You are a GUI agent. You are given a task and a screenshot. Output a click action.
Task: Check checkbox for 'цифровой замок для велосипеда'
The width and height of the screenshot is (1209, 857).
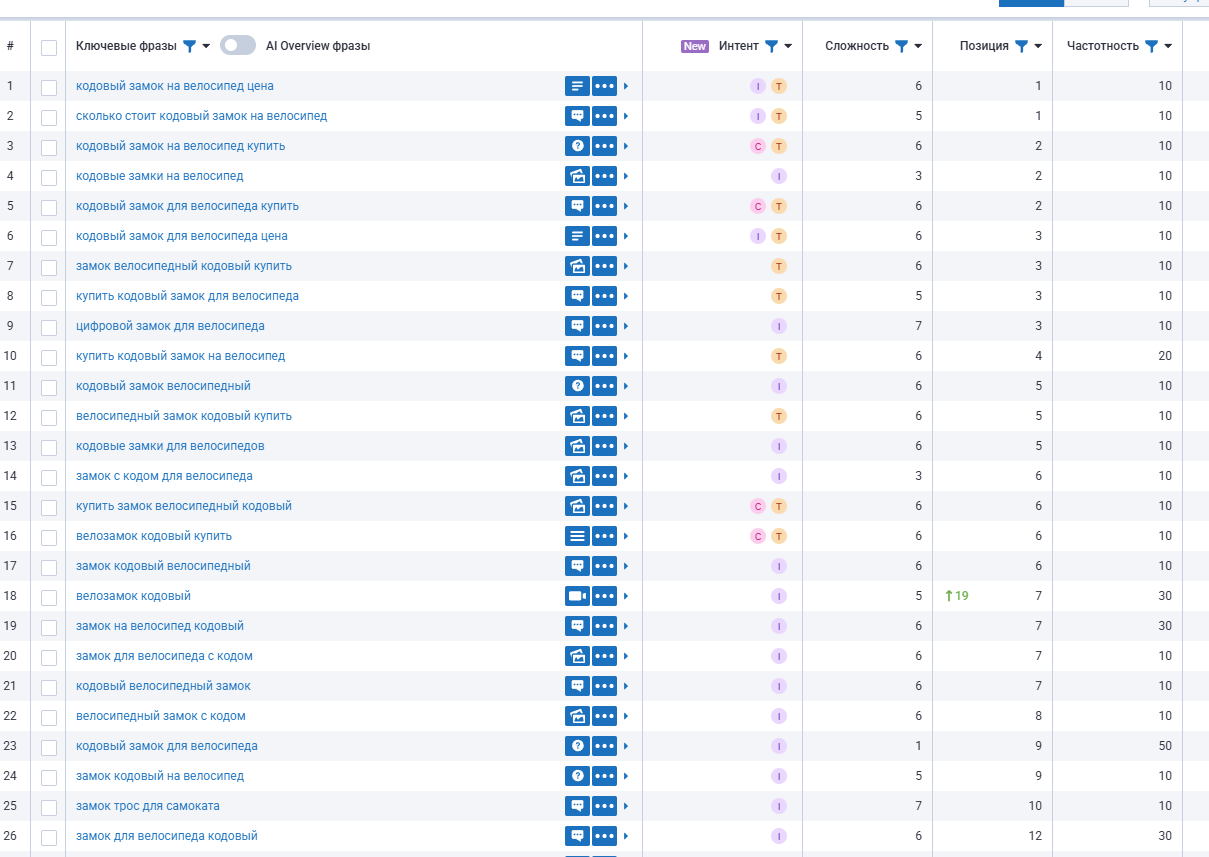tap(49, 327)
